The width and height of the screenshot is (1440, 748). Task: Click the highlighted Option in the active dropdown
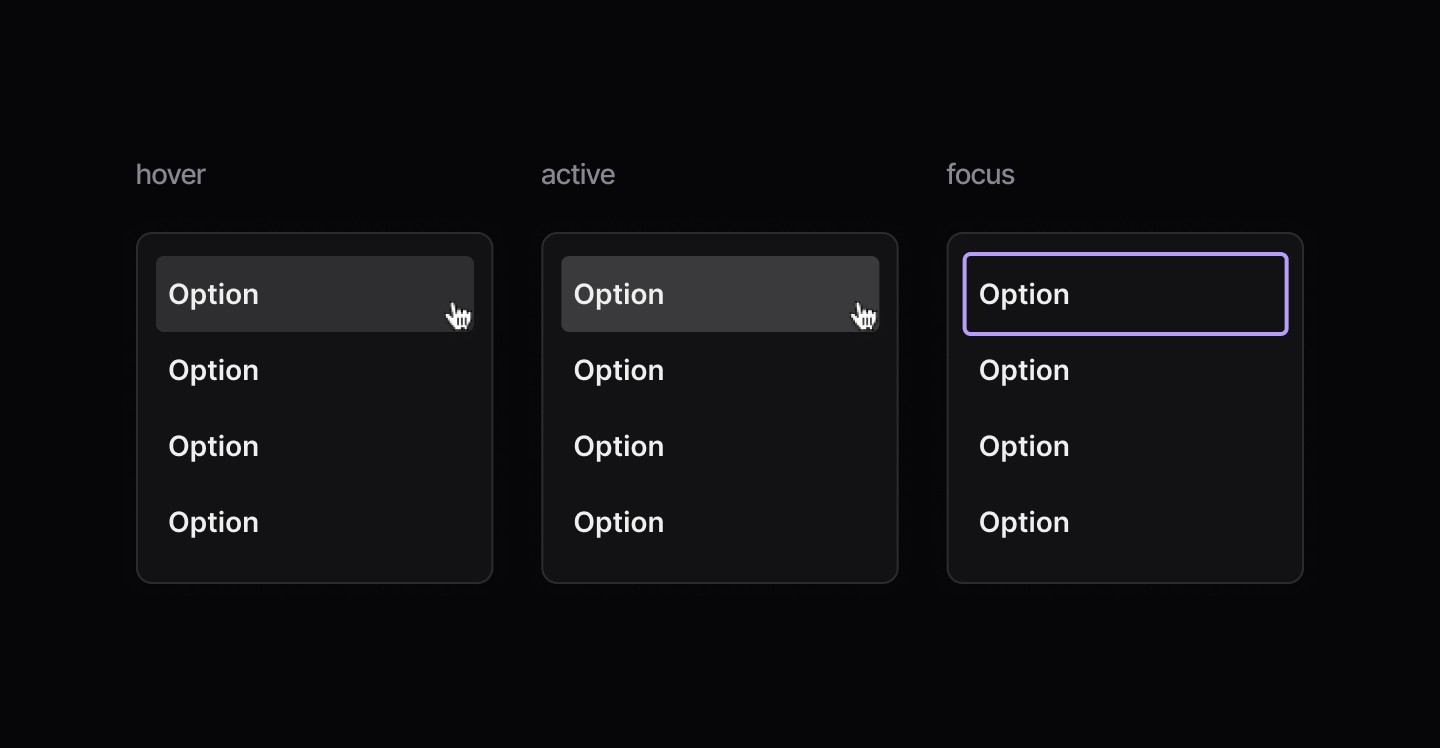click(x=719, y=294)
